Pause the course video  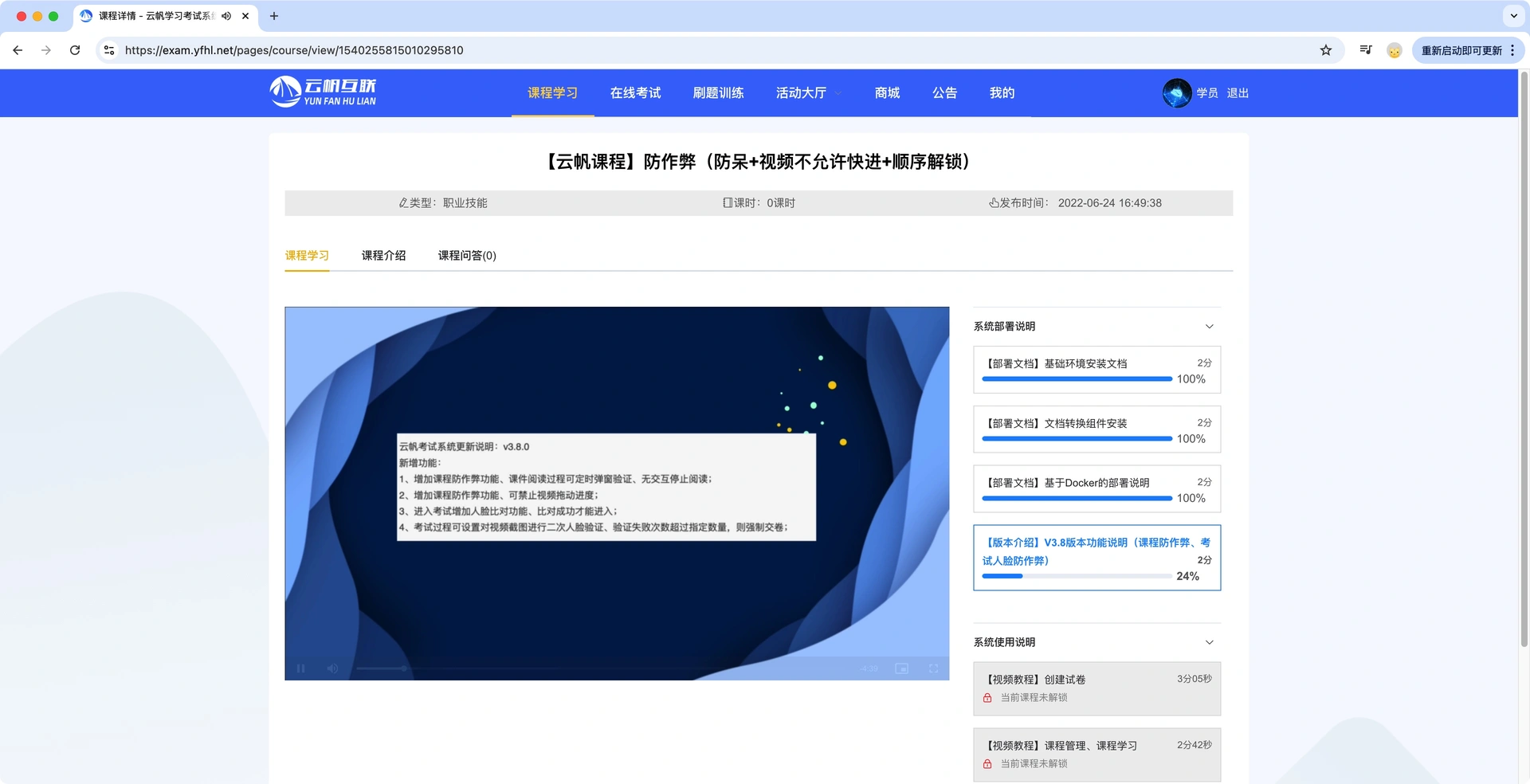click(300, 668)
